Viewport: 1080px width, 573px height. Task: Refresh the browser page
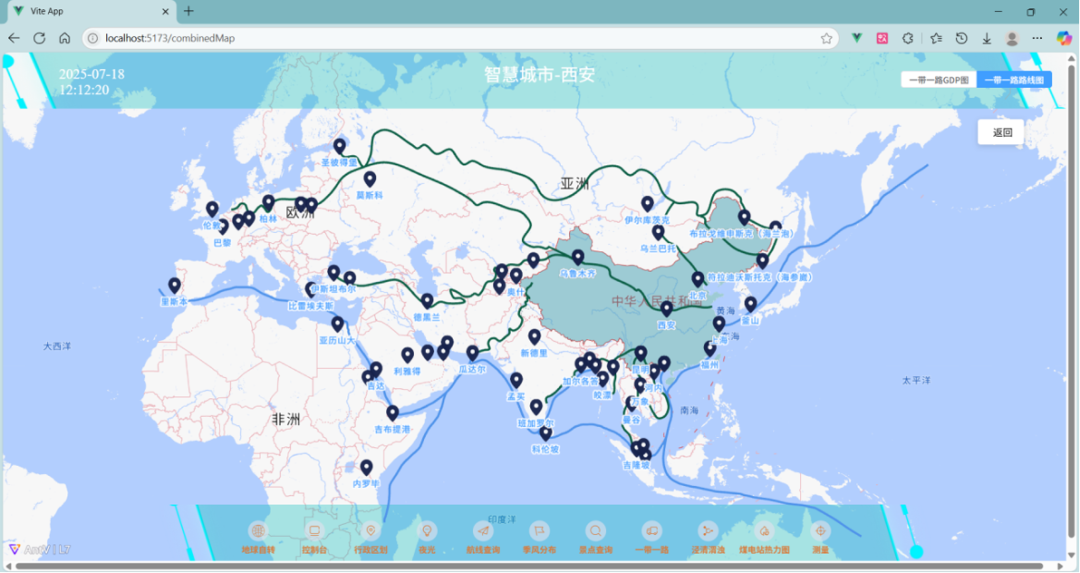click(x=39, y=39)
